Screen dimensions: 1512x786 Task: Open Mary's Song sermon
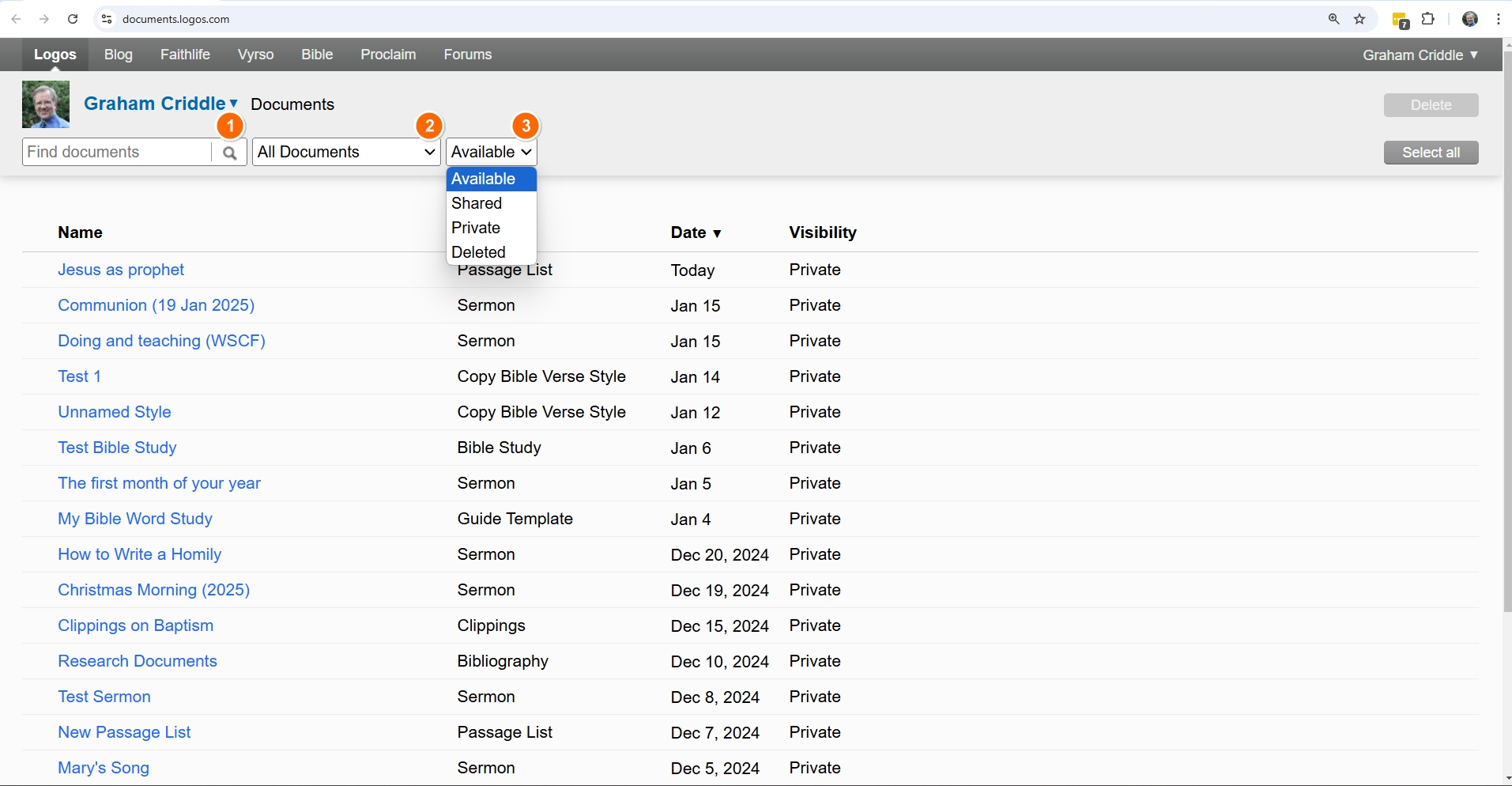click(104, 768)
